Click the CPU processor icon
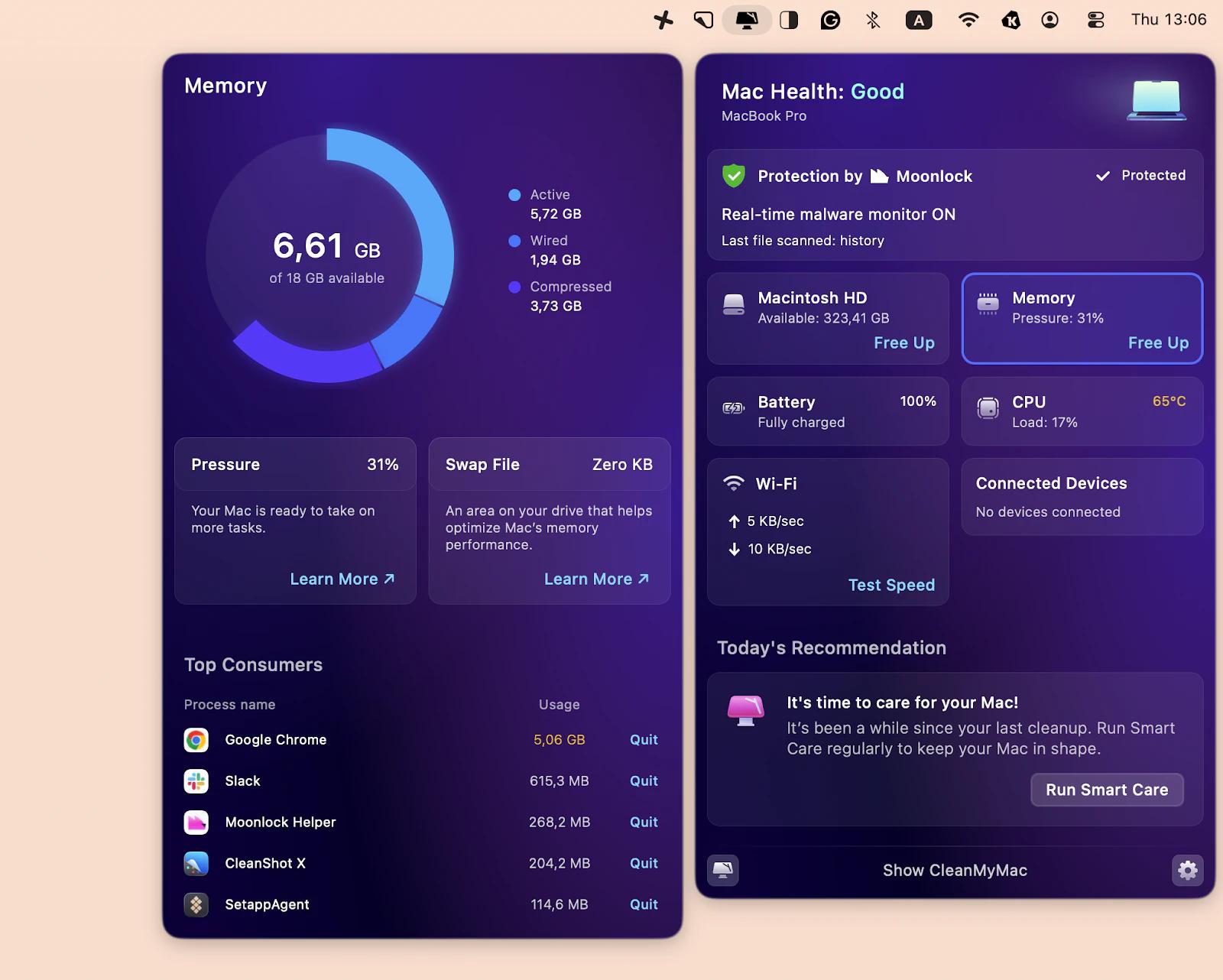The width and height of the screenshot is (1223, 980). point(990,407)
